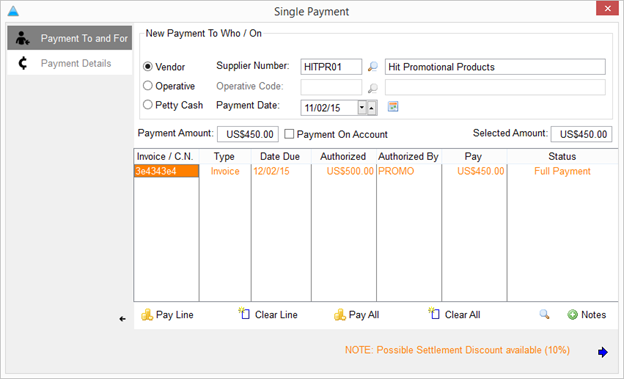Expand the Payment Date dropdown arrow
This screenshot has width=624, height=379.
pyautogui.click(x=362, y=107)
